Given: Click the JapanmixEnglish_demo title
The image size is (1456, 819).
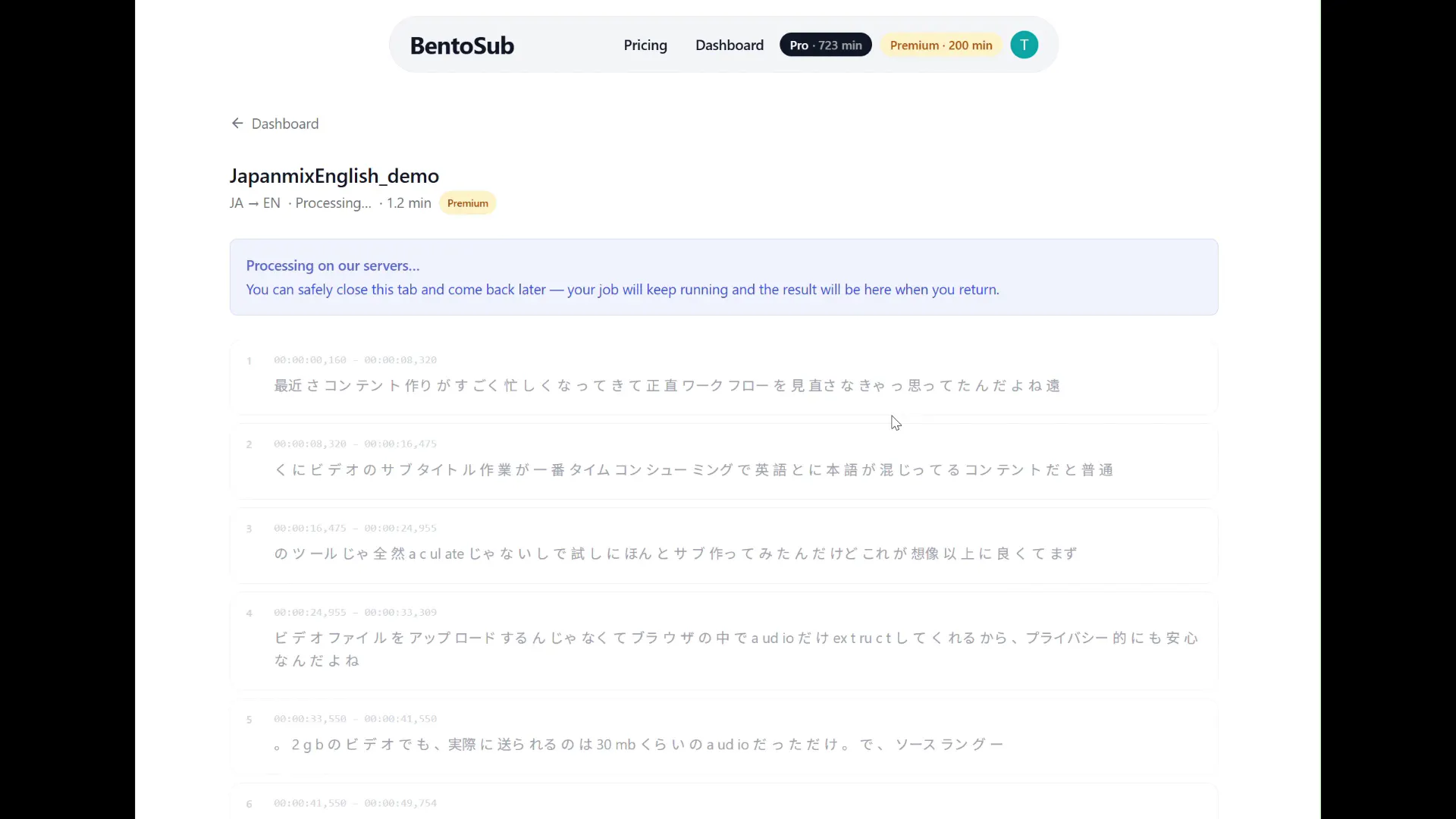Looking at the screenshot, I should coord(334,176).
